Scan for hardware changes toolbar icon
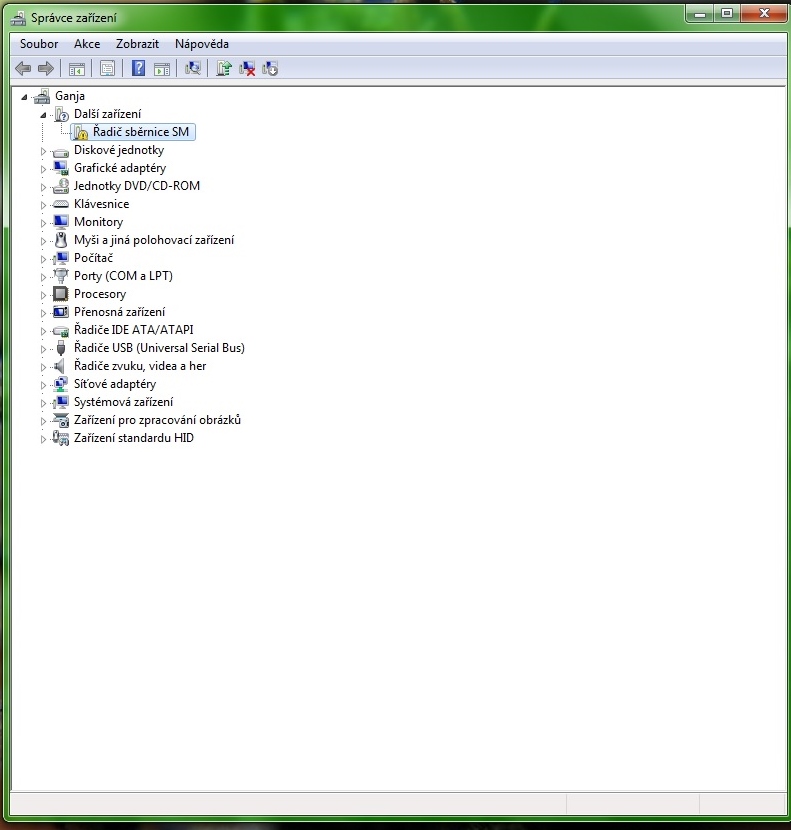The height and width of the screenshot is (830, 791). (193, 68)
